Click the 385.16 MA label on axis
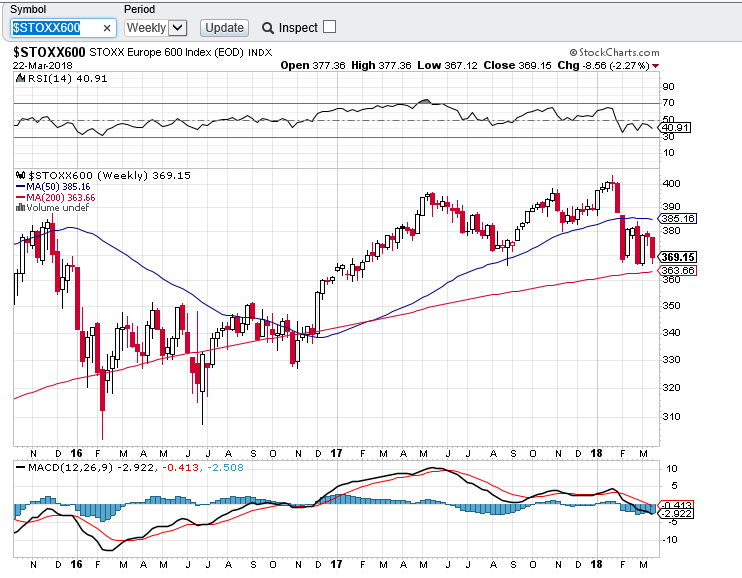The image size is (742, 578). tap(678, 219)
